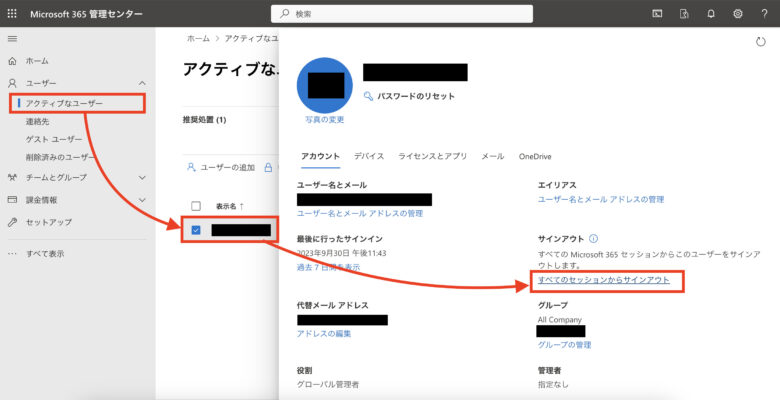780x400 pixels.
Task: Click the セットアップ wrench icon
Action: click(x=12, y=222)
